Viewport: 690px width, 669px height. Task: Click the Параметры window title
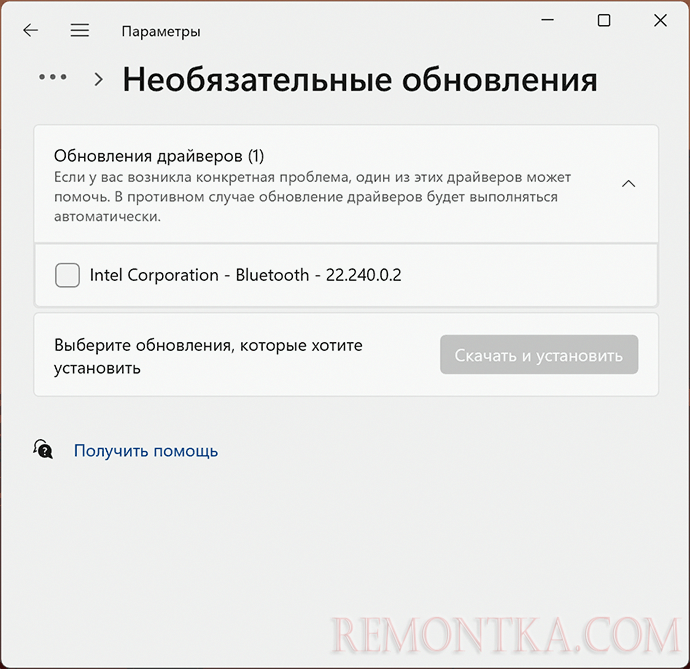coord(161,32)
